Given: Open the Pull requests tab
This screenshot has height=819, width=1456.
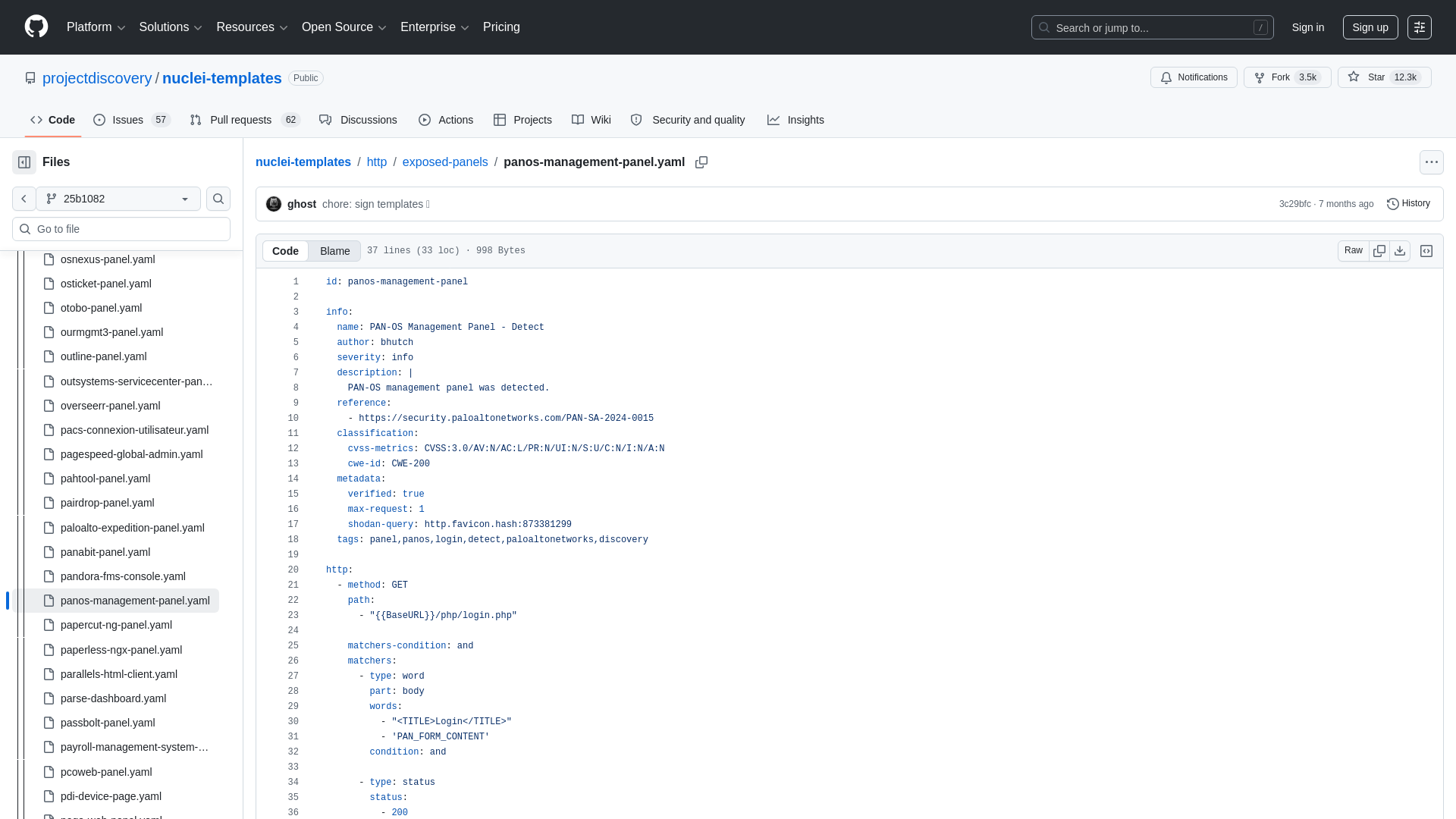Looking at the screenshot, I should click(245, 120).
